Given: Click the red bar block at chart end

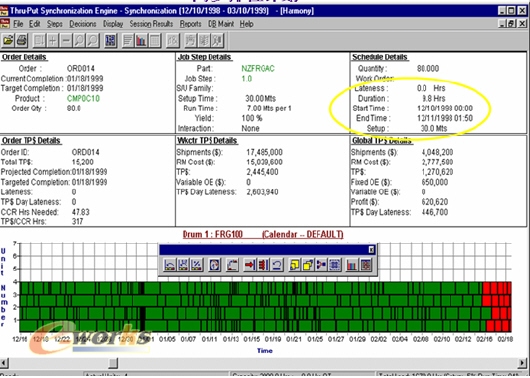Looking at the screenshot, I should click(497, 306).
